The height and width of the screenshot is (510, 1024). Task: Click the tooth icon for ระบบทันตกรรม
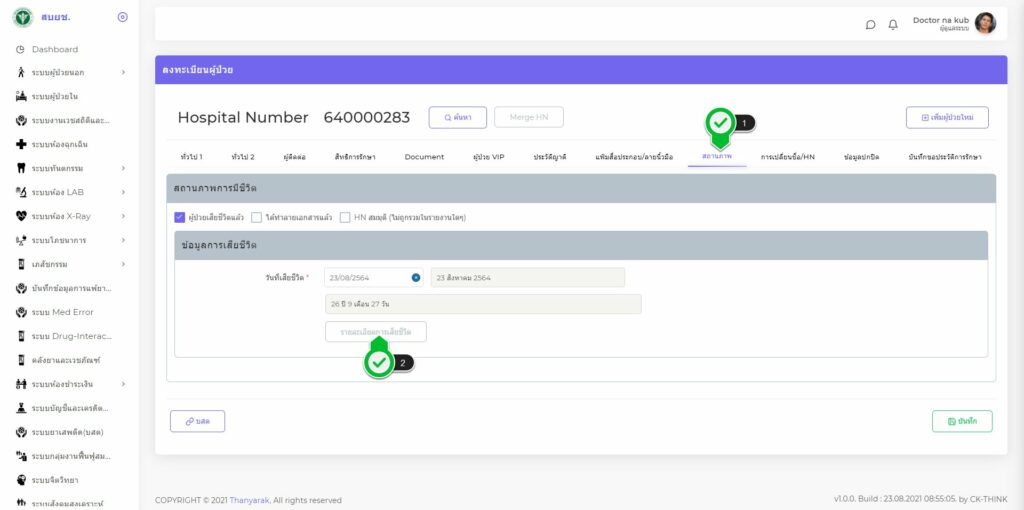(21, 168)
